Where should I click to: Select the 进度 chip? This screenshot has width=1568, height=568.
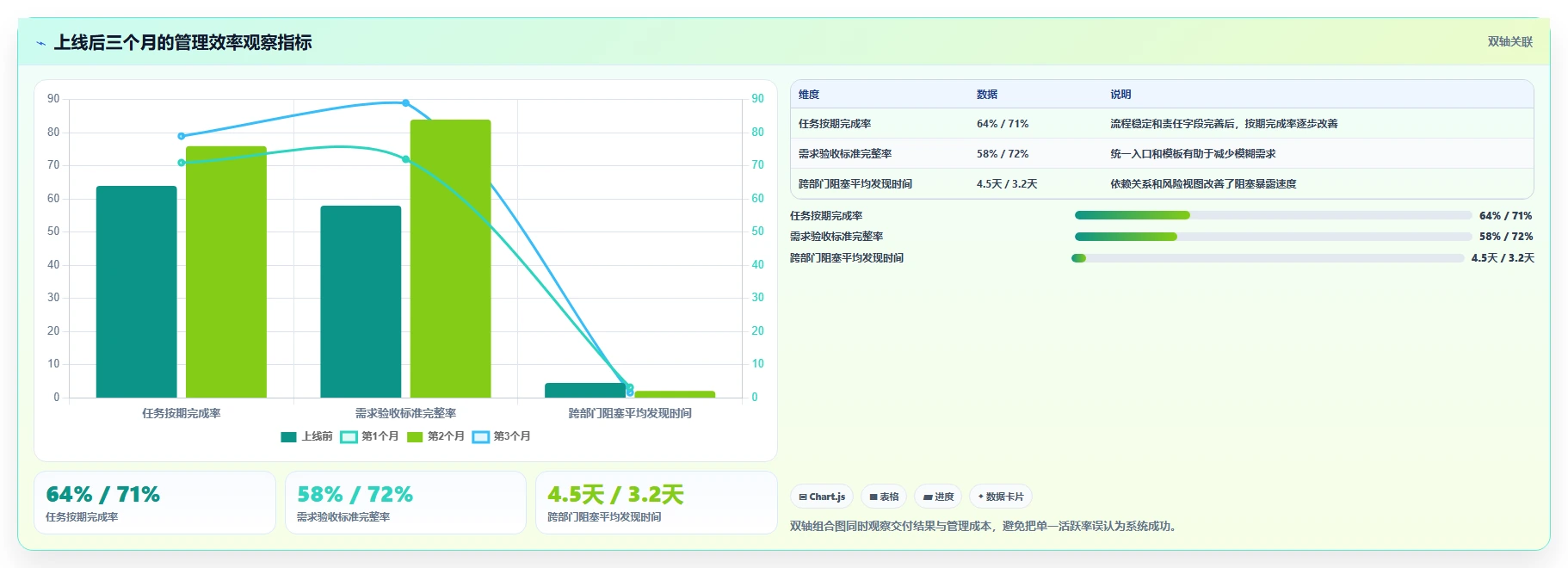[938, 497]
